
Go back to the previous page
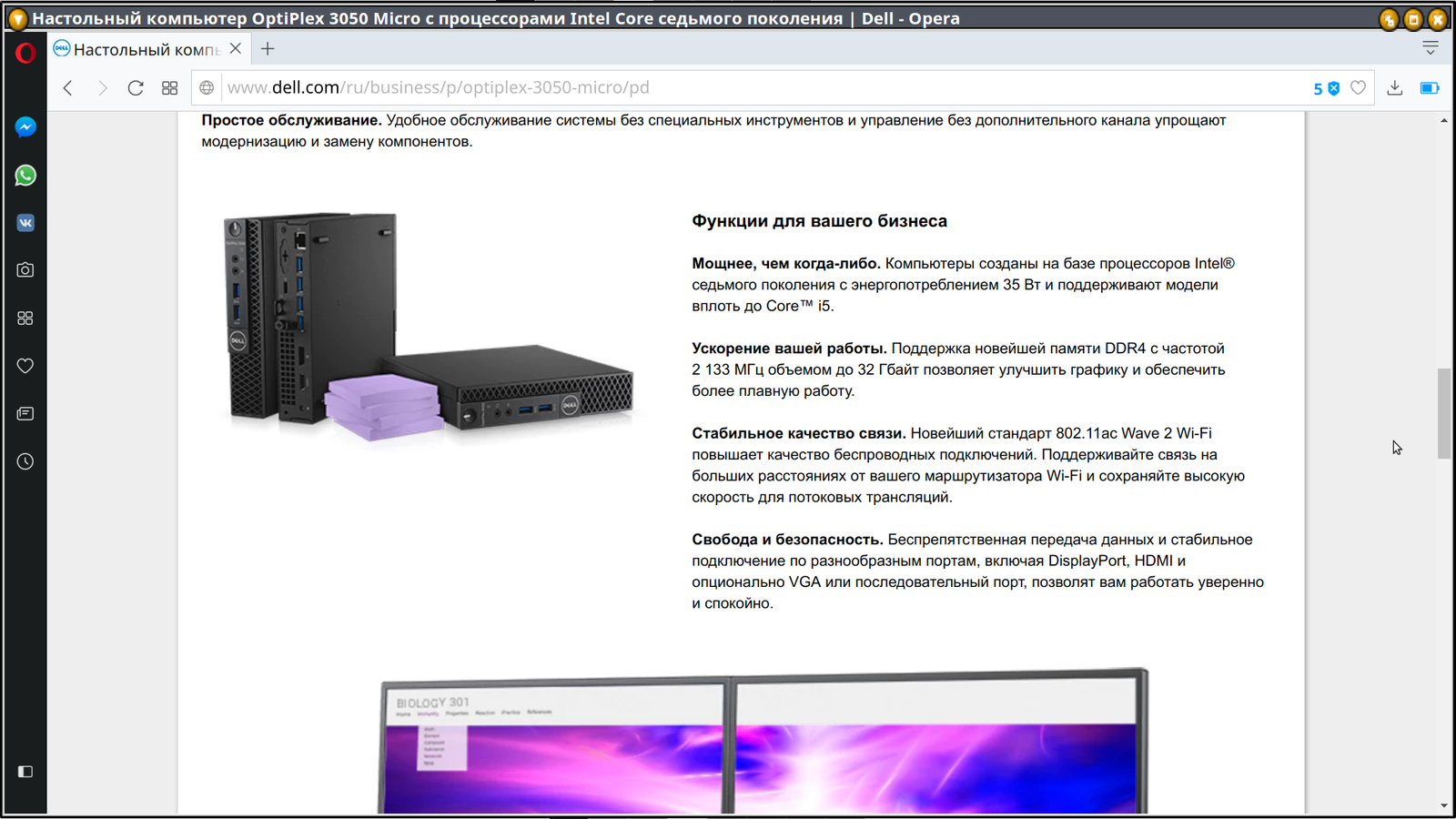point(68,87)
